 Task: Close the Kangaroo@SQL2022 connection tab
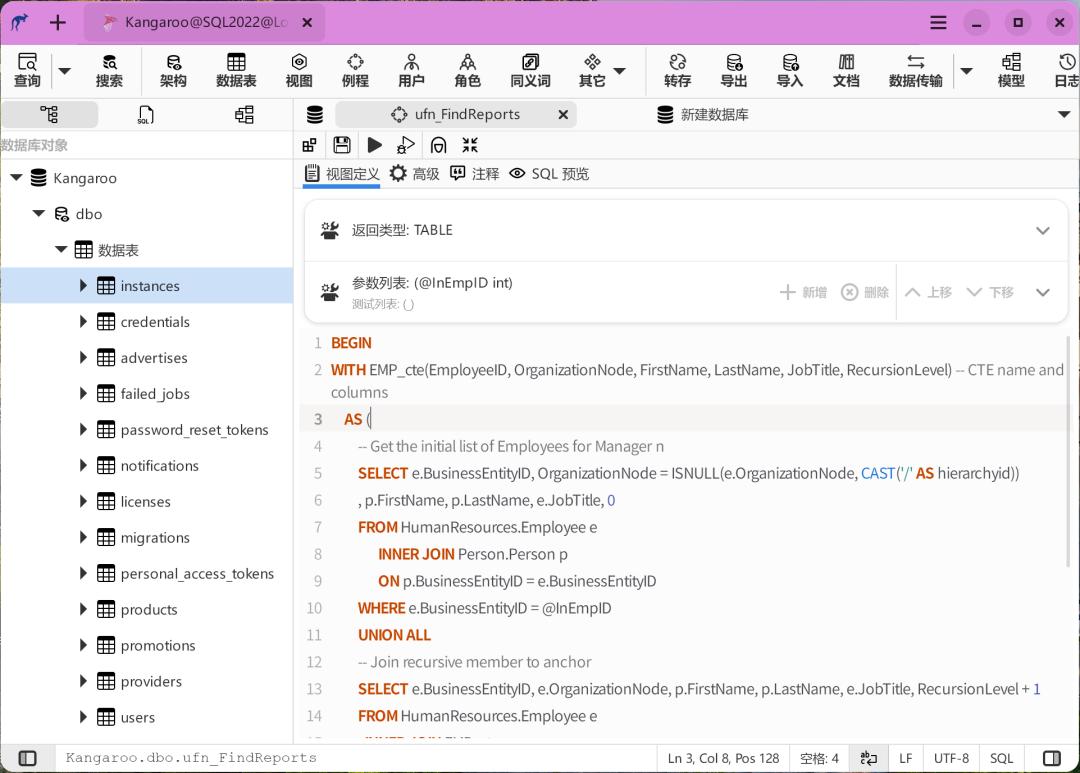(x=307, y=23)
